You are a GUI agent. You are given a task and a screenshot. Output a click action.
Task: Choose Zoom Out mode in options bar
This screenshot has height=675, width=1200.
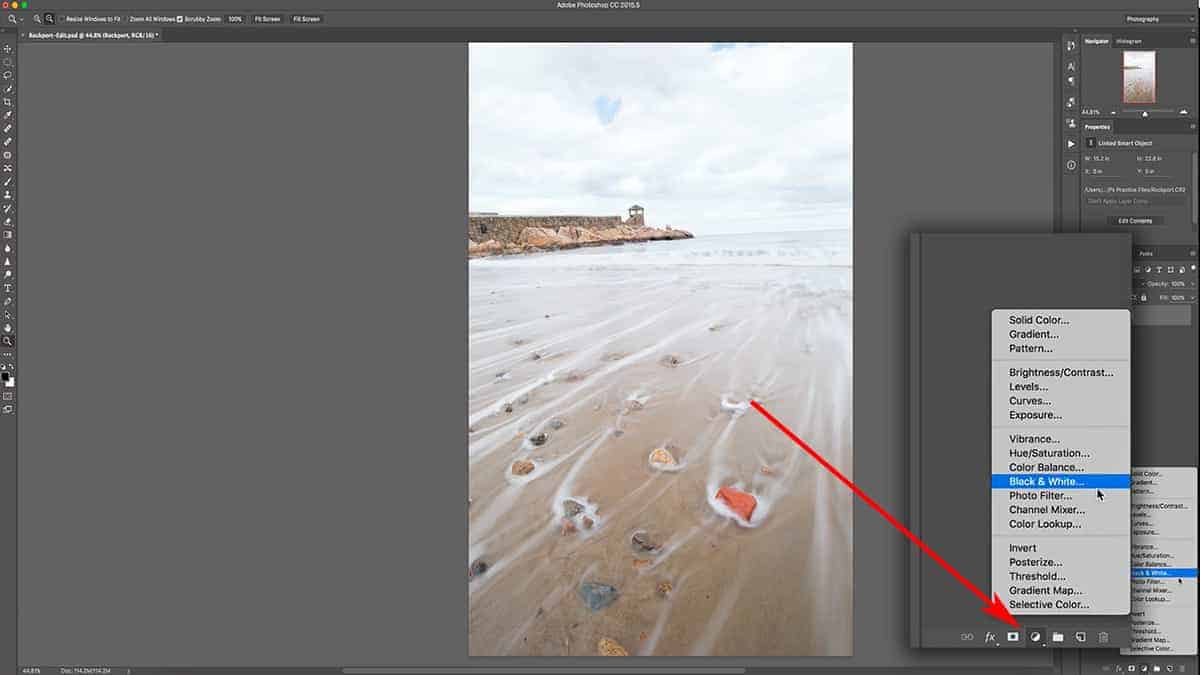(49, 19)
